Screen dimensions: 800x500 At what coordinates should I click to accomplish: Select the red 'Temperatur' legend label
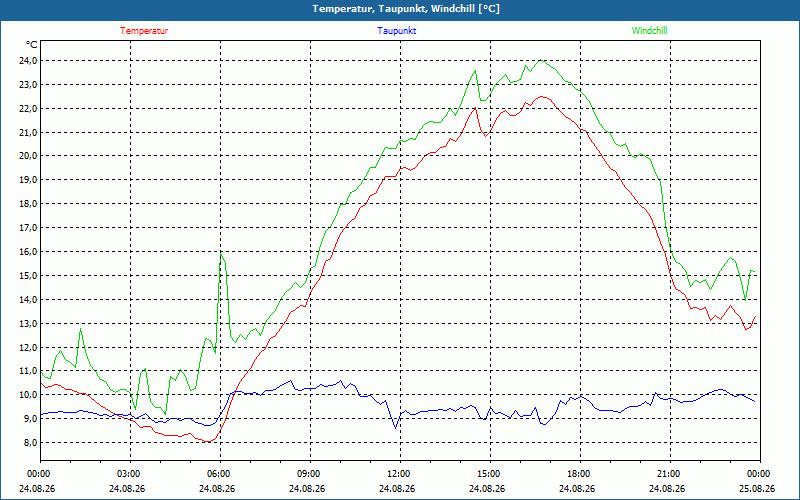coord(144,31)
